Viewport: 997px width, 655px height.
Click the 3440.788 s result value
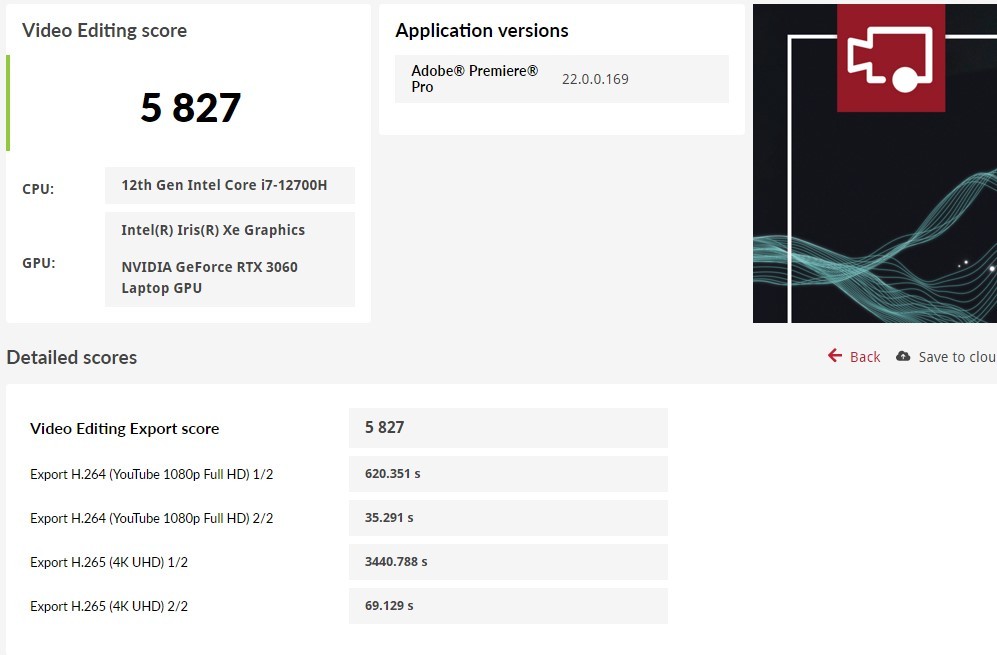point(395,562)
